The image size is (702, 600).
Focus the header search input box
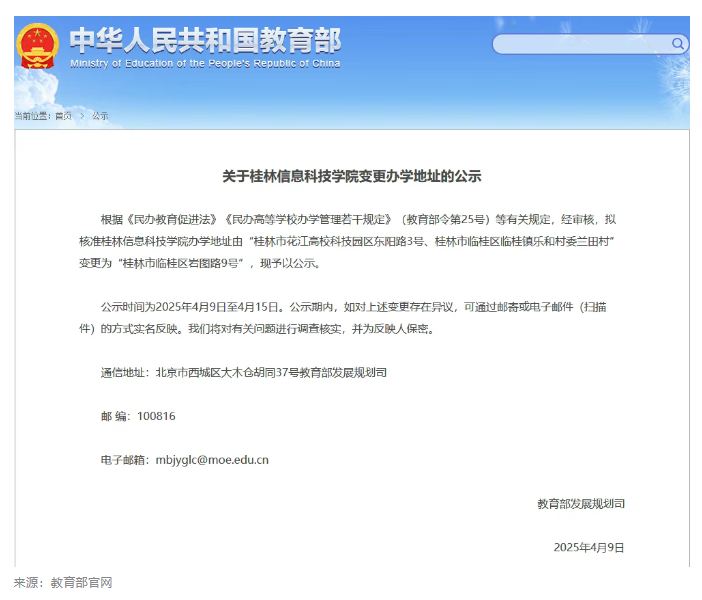[x=580, y=44]
